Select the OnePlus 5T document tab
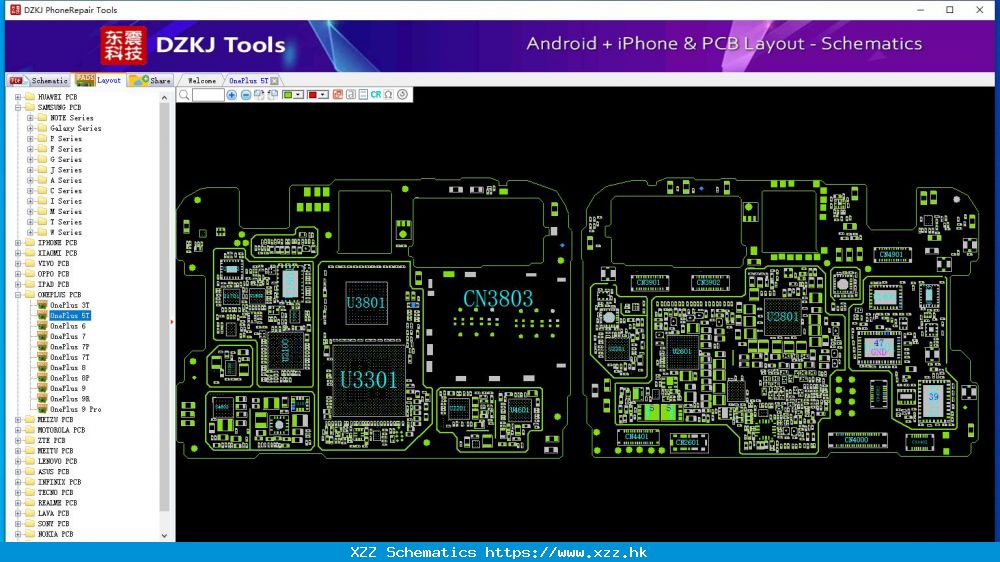The width and height of the screenshot is (1000, 562). 249,81
